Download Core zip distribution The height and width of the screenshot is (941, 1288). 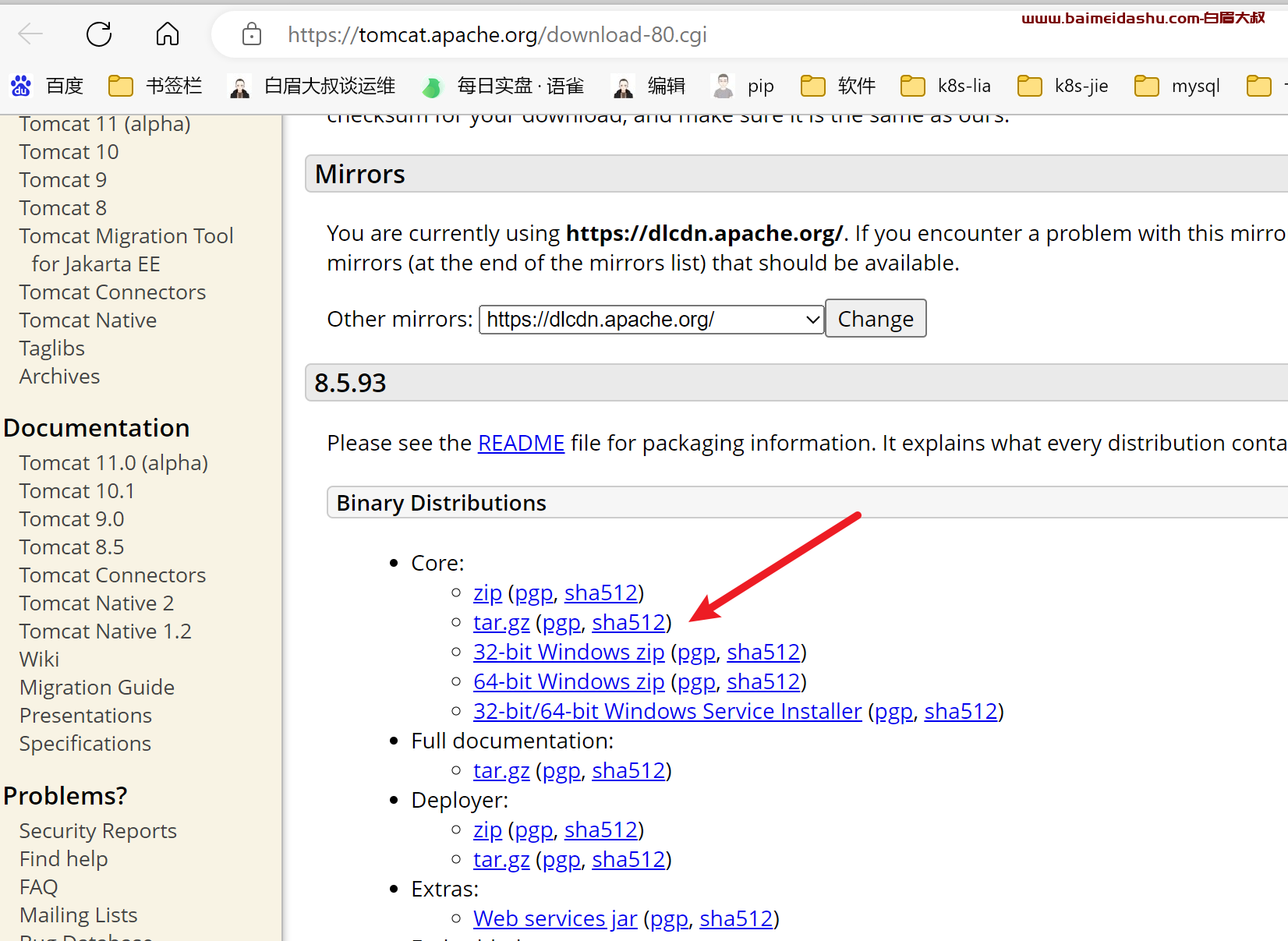pos(487,593)
